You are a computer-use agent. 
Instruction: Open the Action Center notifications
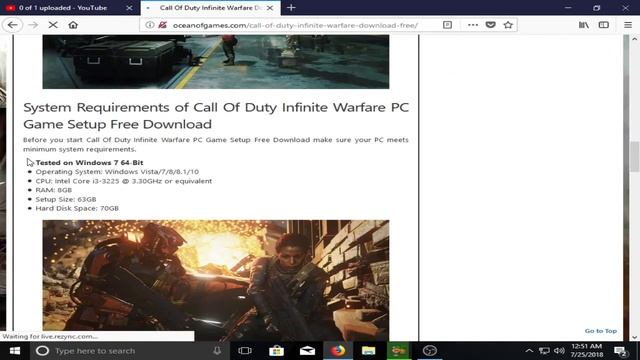click(620, 351)
